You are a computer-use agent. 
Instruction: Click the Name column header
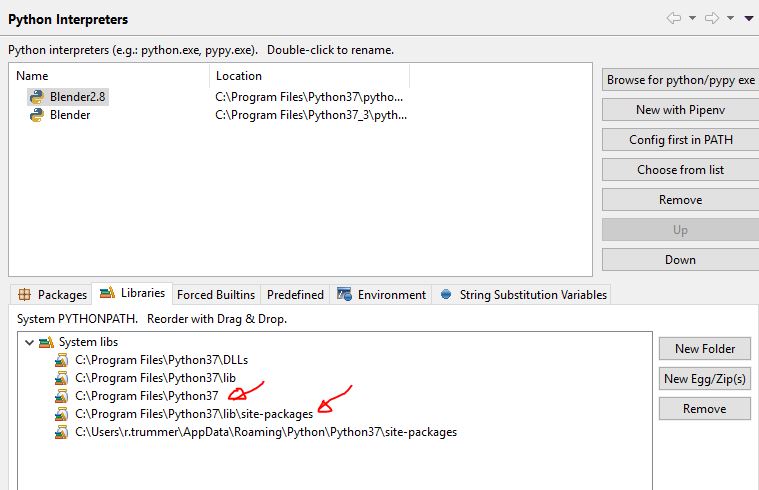click(109, 76)
